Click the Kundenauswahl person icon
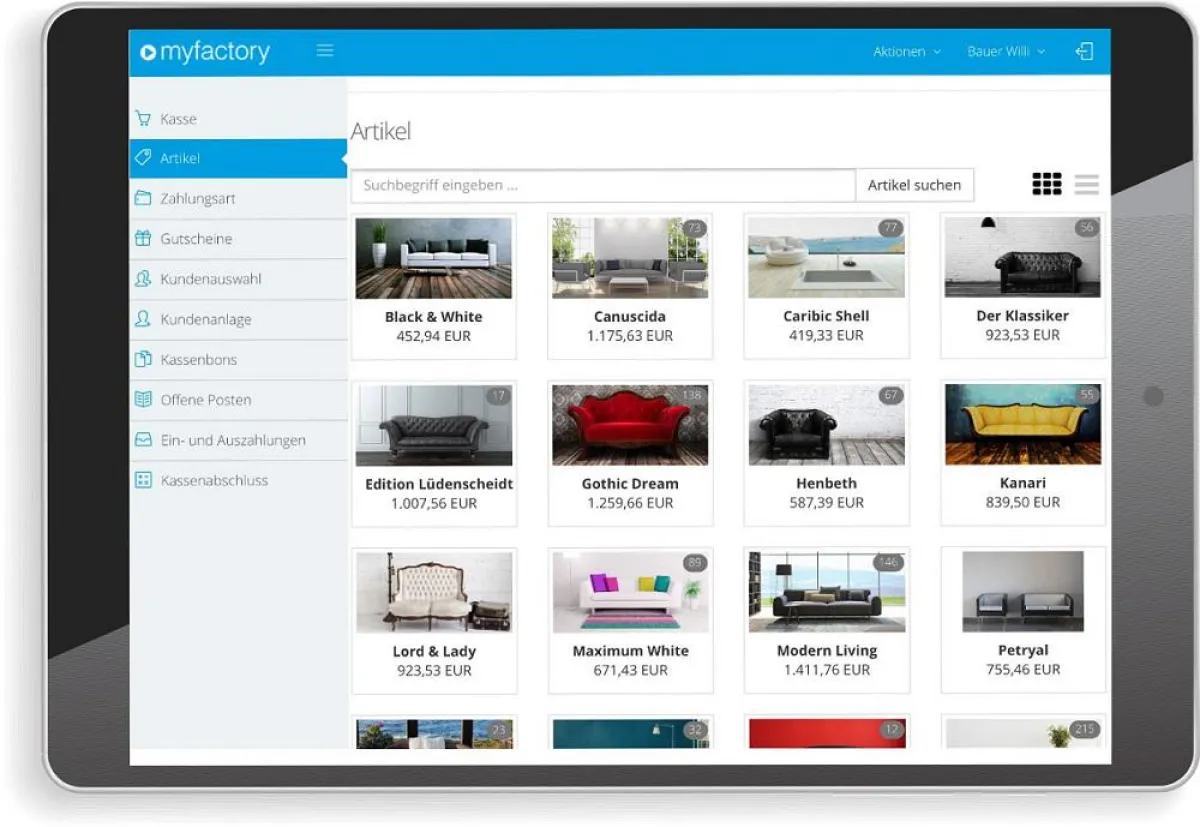 [x=143, y=279]
